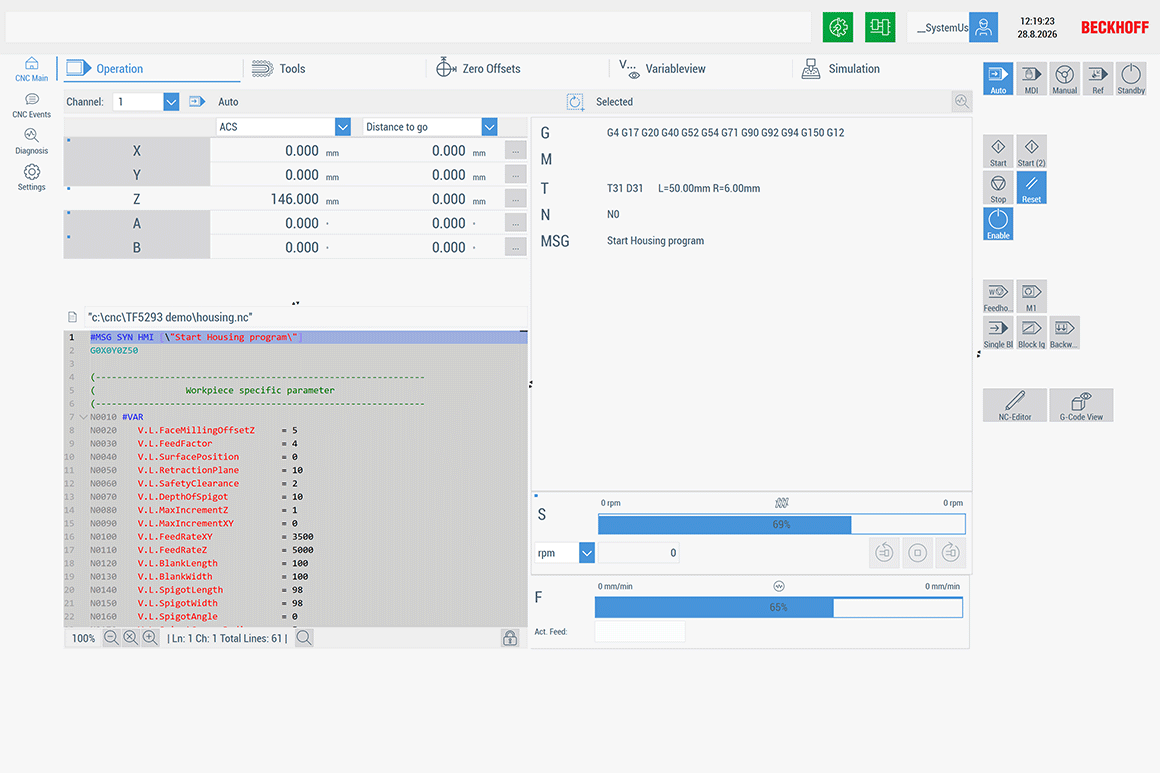Switch to Ref homing mode
1160x773 pixels.
tap(1098, 78)
